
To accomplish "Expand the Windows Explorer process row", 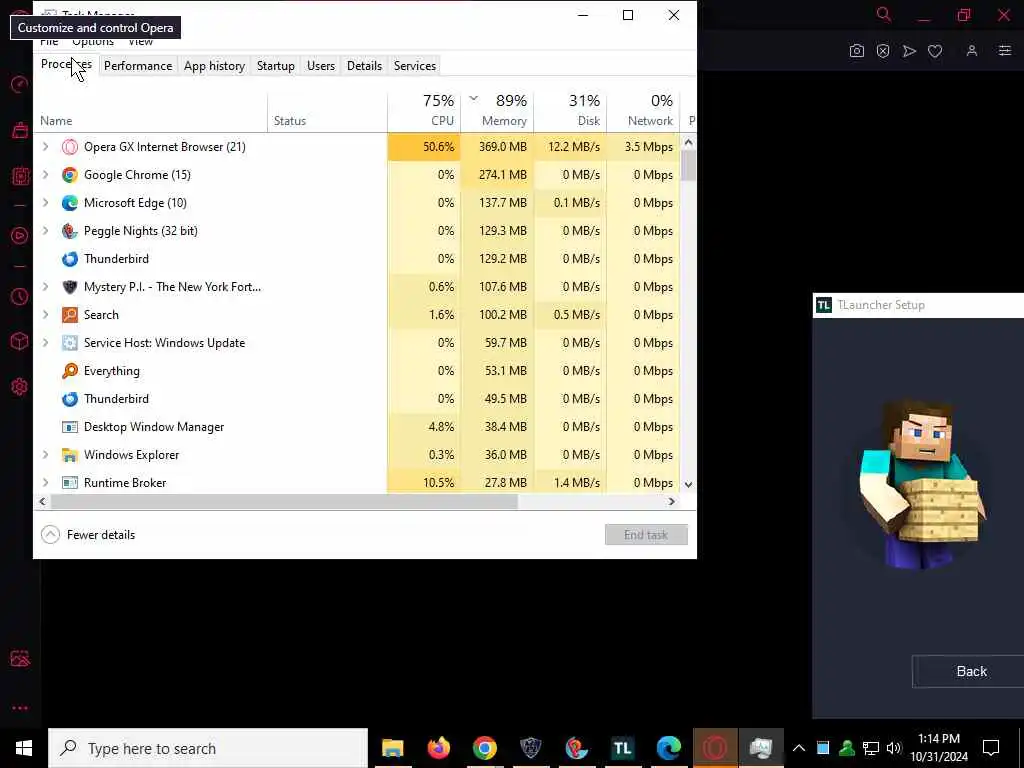I will [x=45, y=455].
